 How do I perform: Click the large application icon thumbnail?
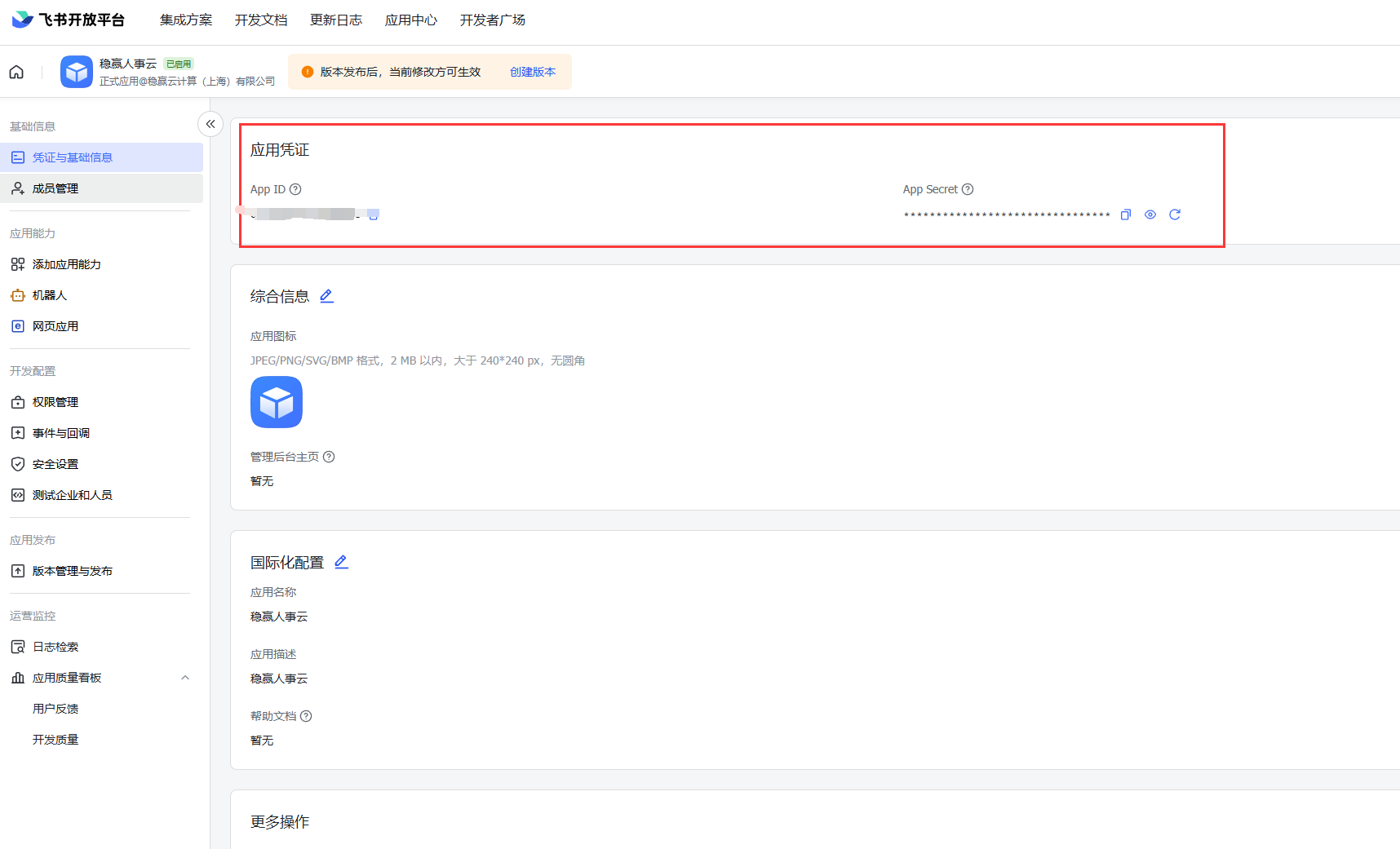277,402
